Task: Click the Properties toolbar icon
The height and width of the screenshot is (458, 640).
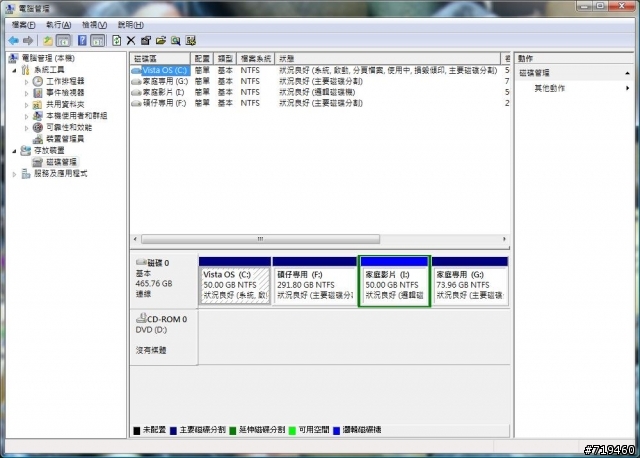Action: 146,40
